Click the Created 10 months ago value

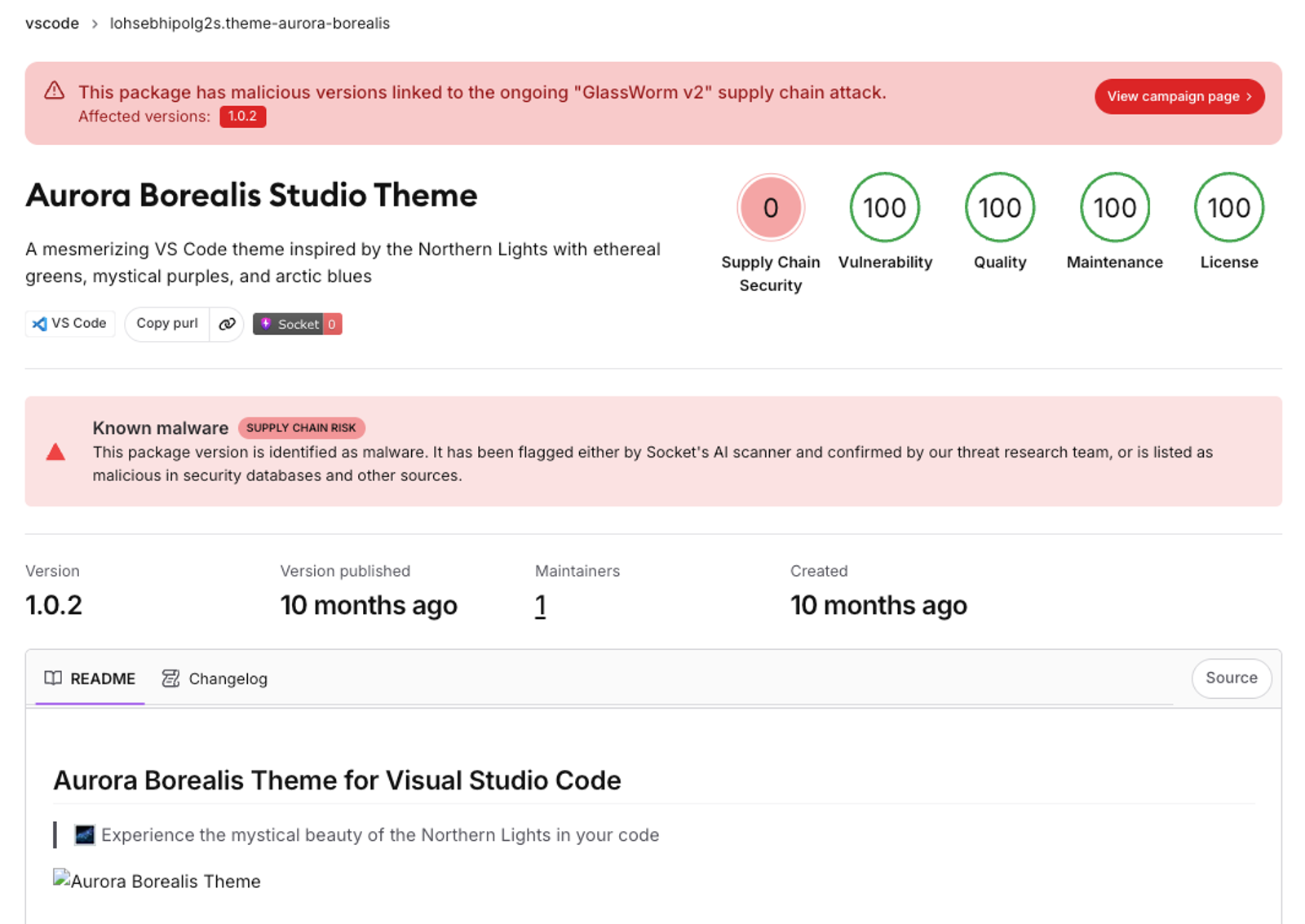(x=878, y=605)
